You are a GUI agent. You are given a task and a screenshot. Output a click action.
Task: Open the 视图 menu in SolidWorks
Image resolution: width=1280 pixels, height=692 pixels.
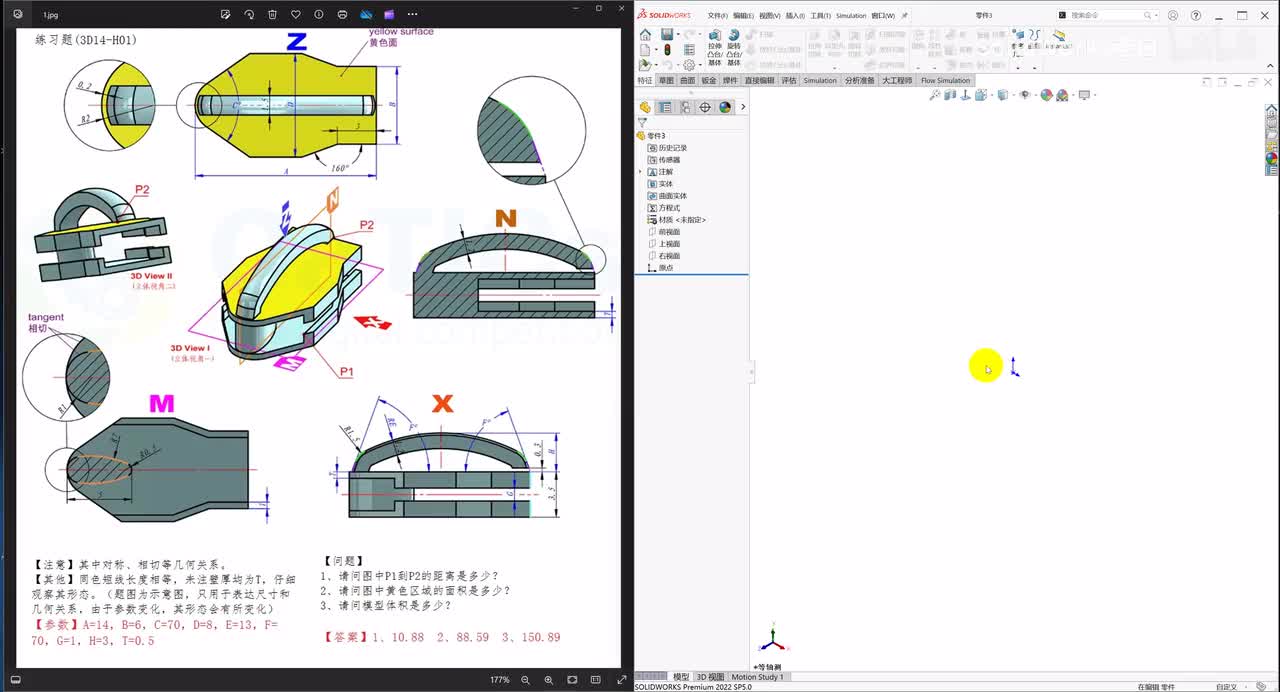coord(769,16)
